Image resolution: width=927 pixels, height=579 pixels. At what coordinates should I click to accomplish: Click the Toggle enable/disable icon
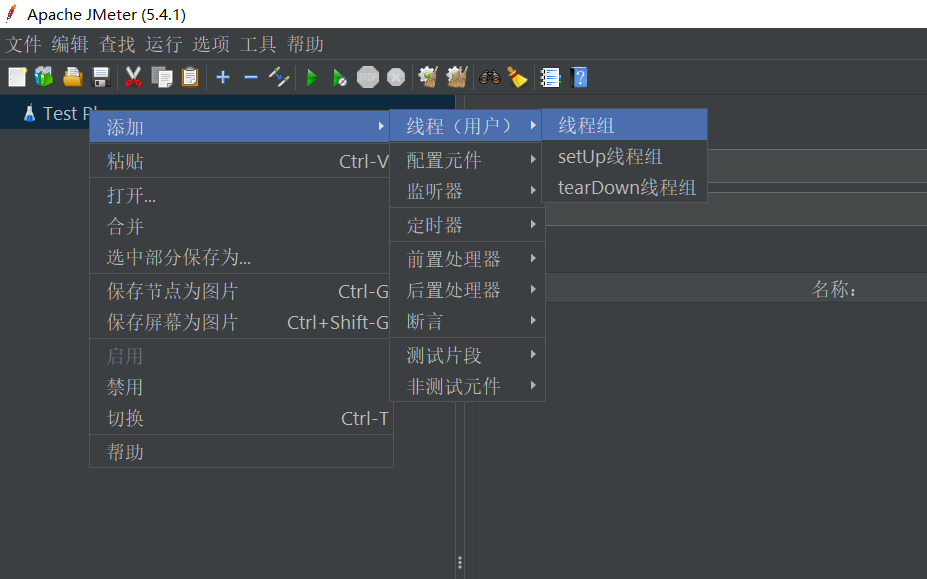click(x=278, y=77)
